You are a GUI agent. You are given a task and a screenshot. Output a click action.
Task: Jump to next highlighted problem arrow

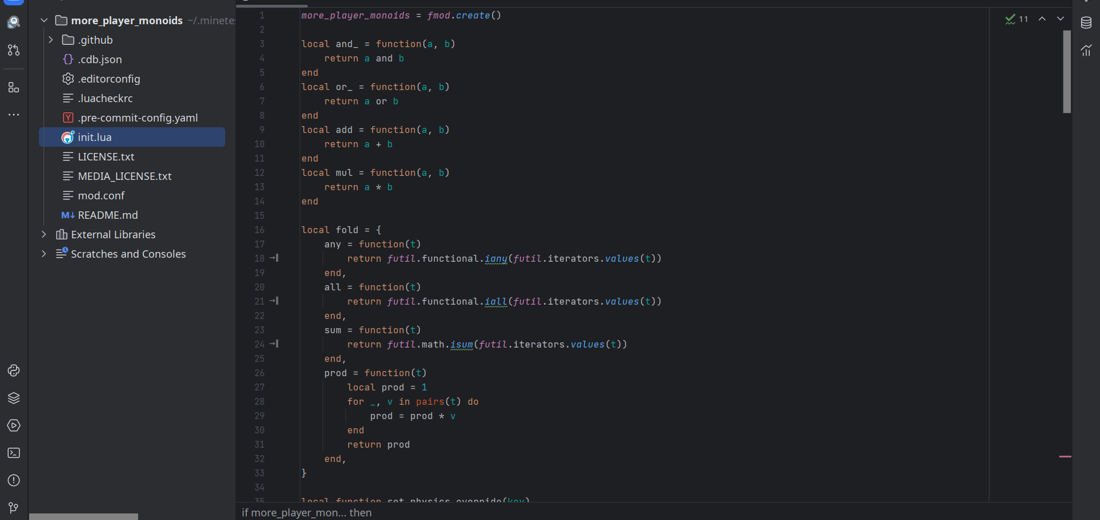[x=1060, y=19]
